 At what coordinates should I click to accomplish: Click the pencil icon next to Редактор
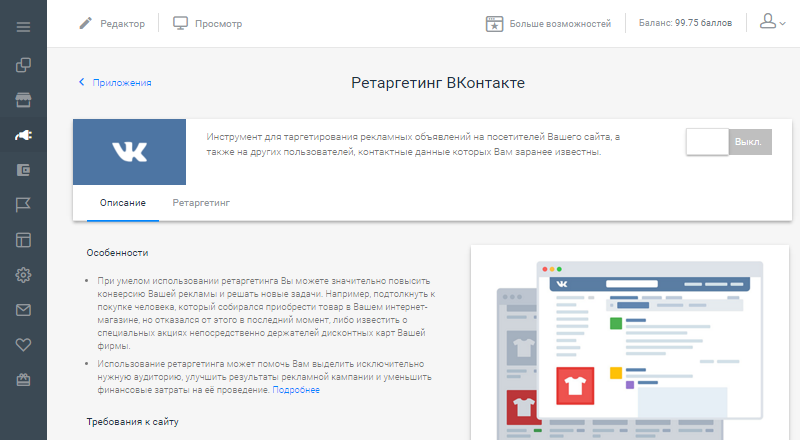point(85,23)
